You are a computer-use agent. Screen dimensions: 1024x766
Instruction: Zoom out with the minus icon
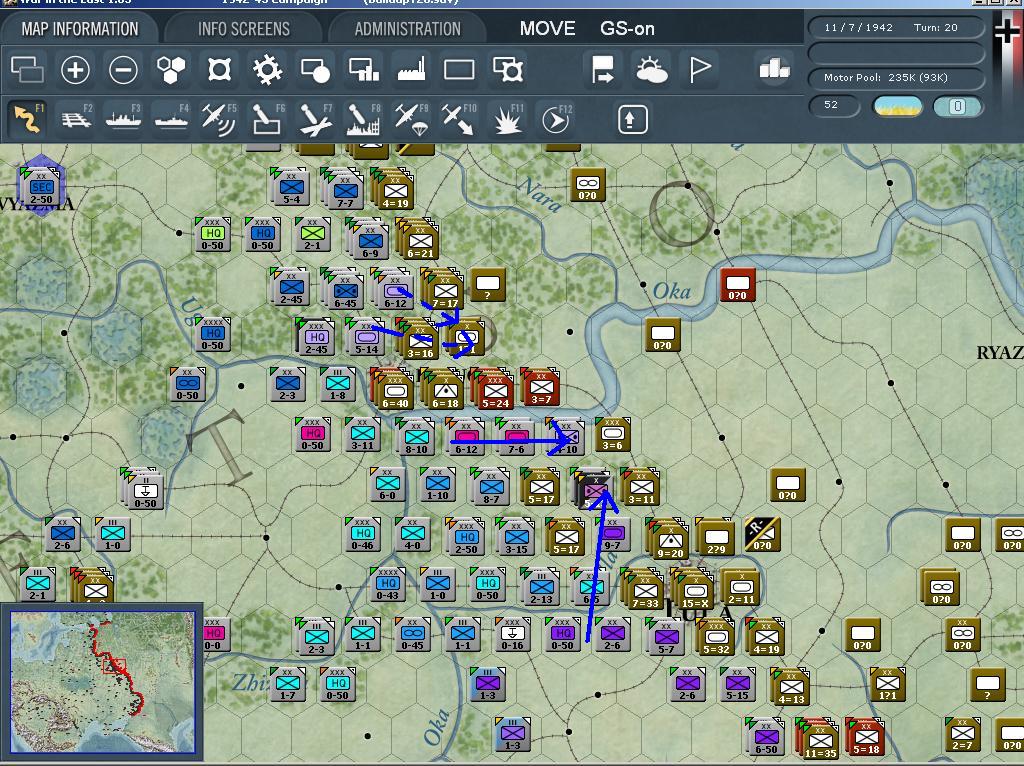tap(123, 69)
